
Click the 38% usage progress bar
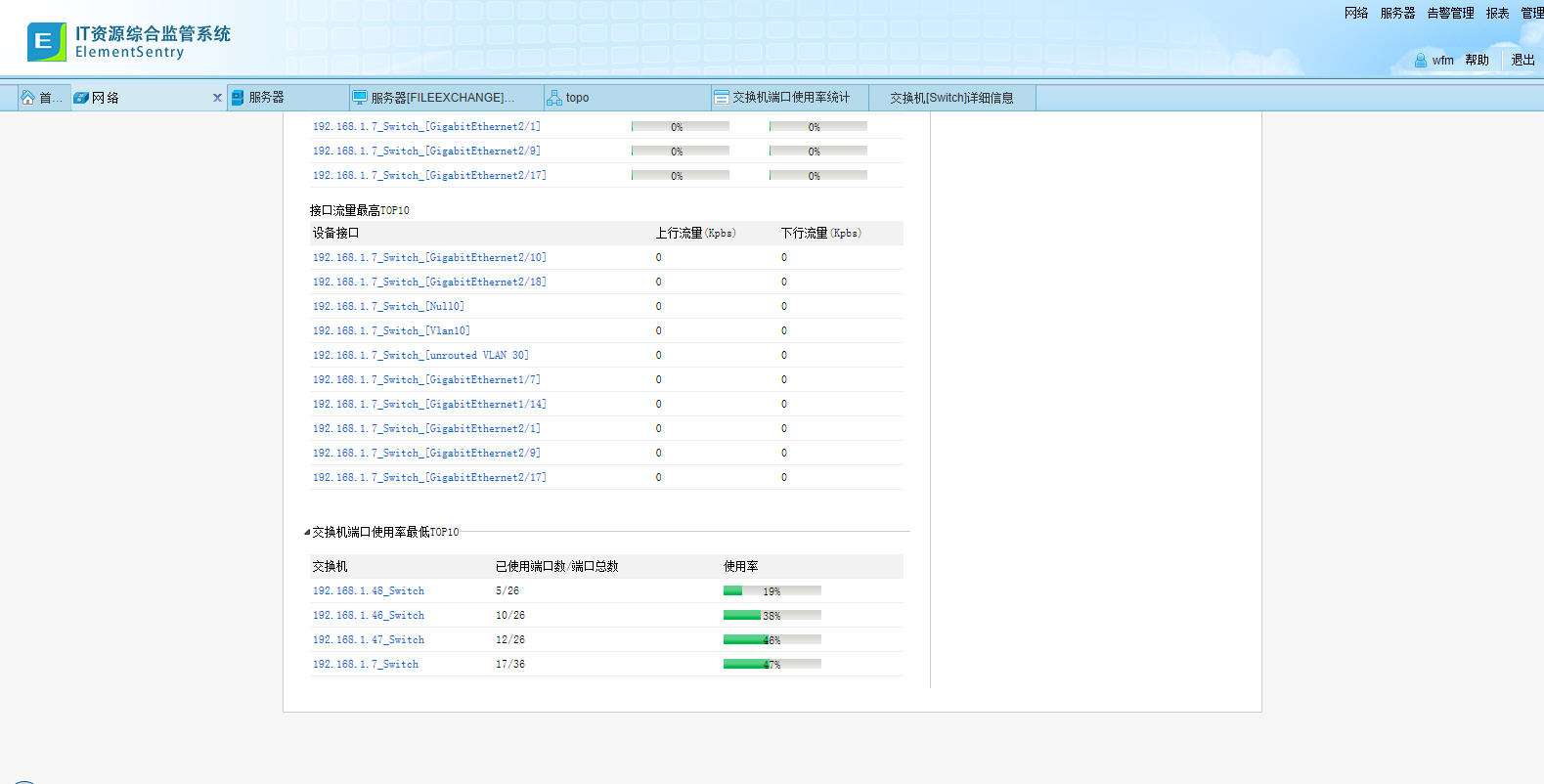[772, 615]
